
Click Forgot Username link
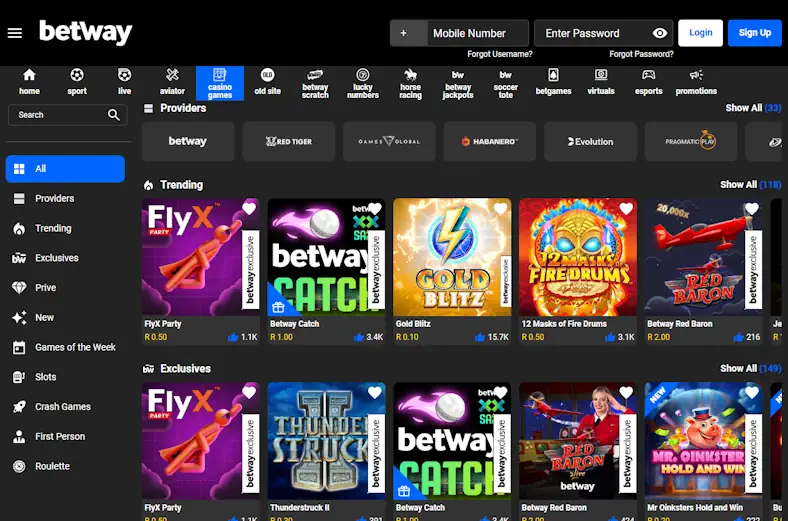coord(500,54)
